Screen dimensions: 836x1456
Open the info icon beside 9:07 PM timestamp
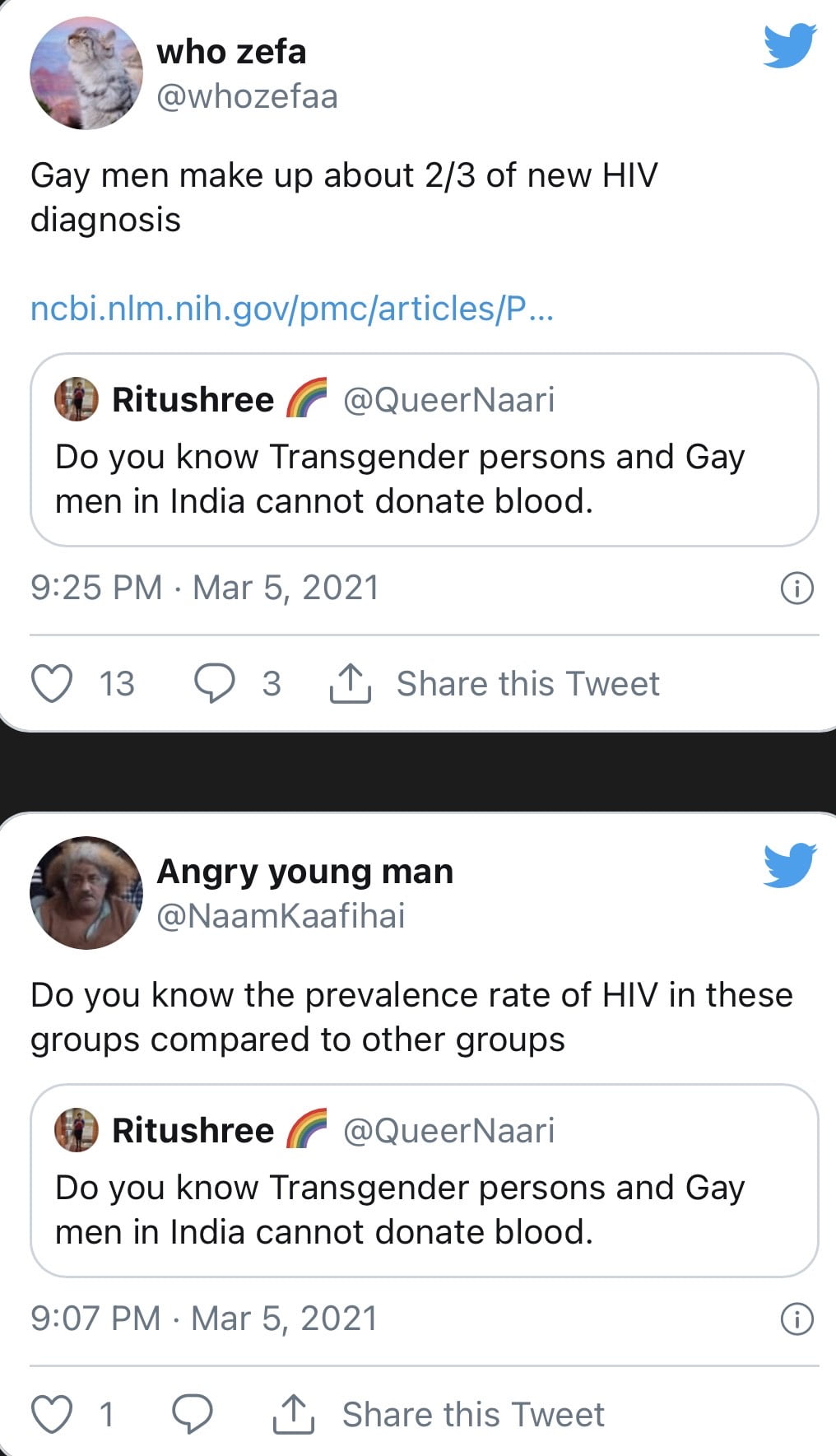tap(797, 1319)
